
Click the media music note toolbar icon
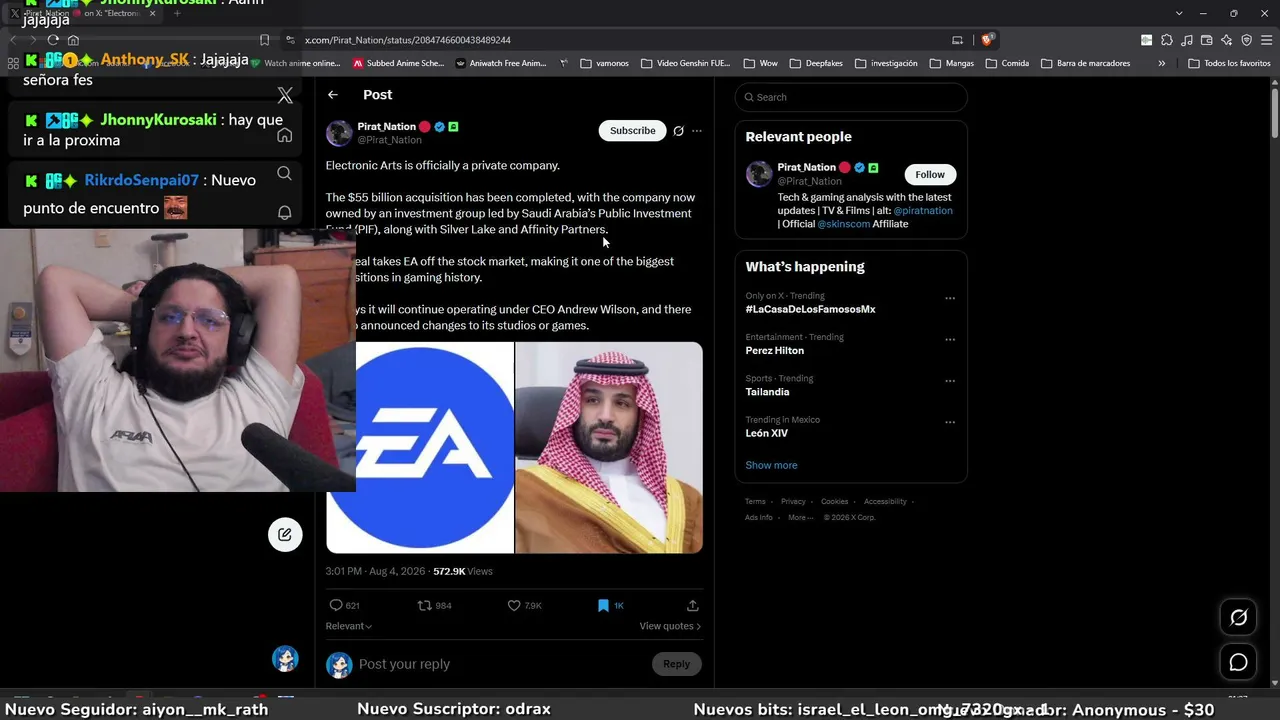coord(1186,40)
